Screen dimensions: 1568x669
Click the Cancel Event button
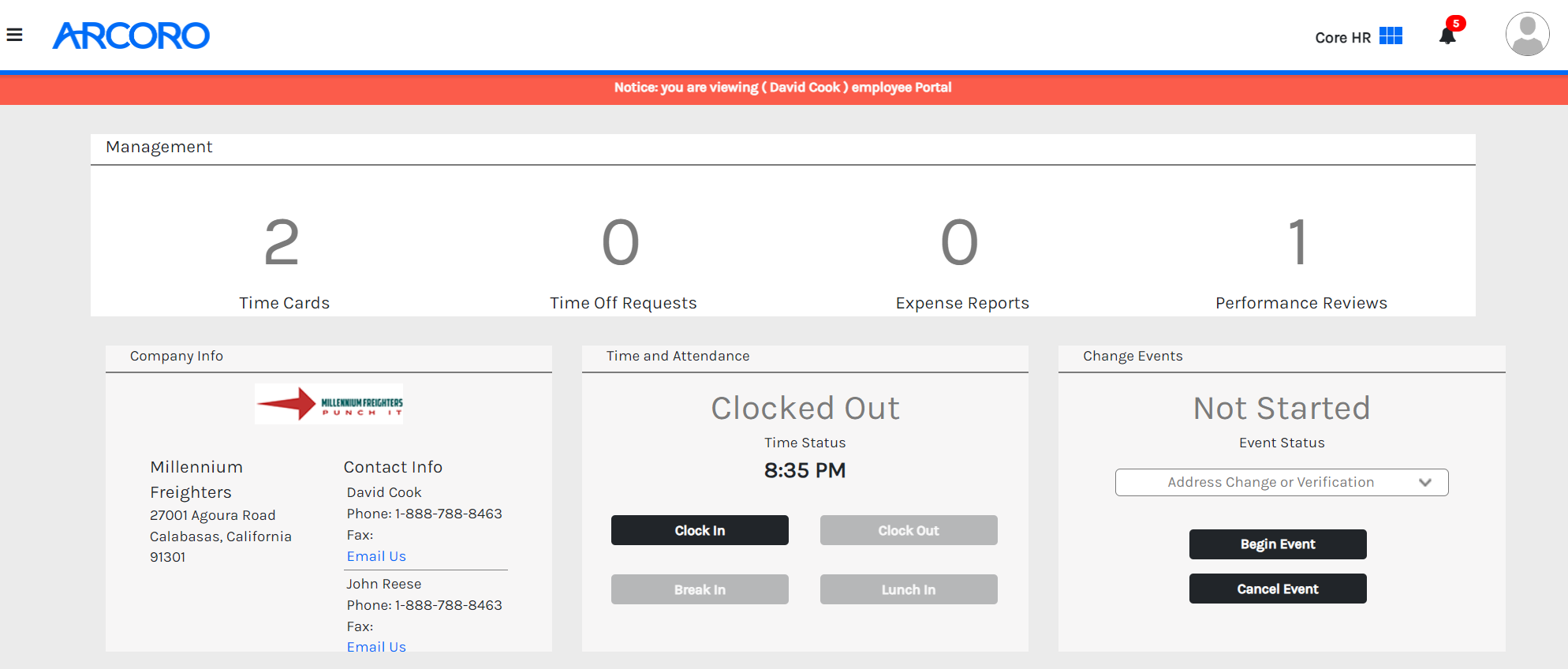1278,589
